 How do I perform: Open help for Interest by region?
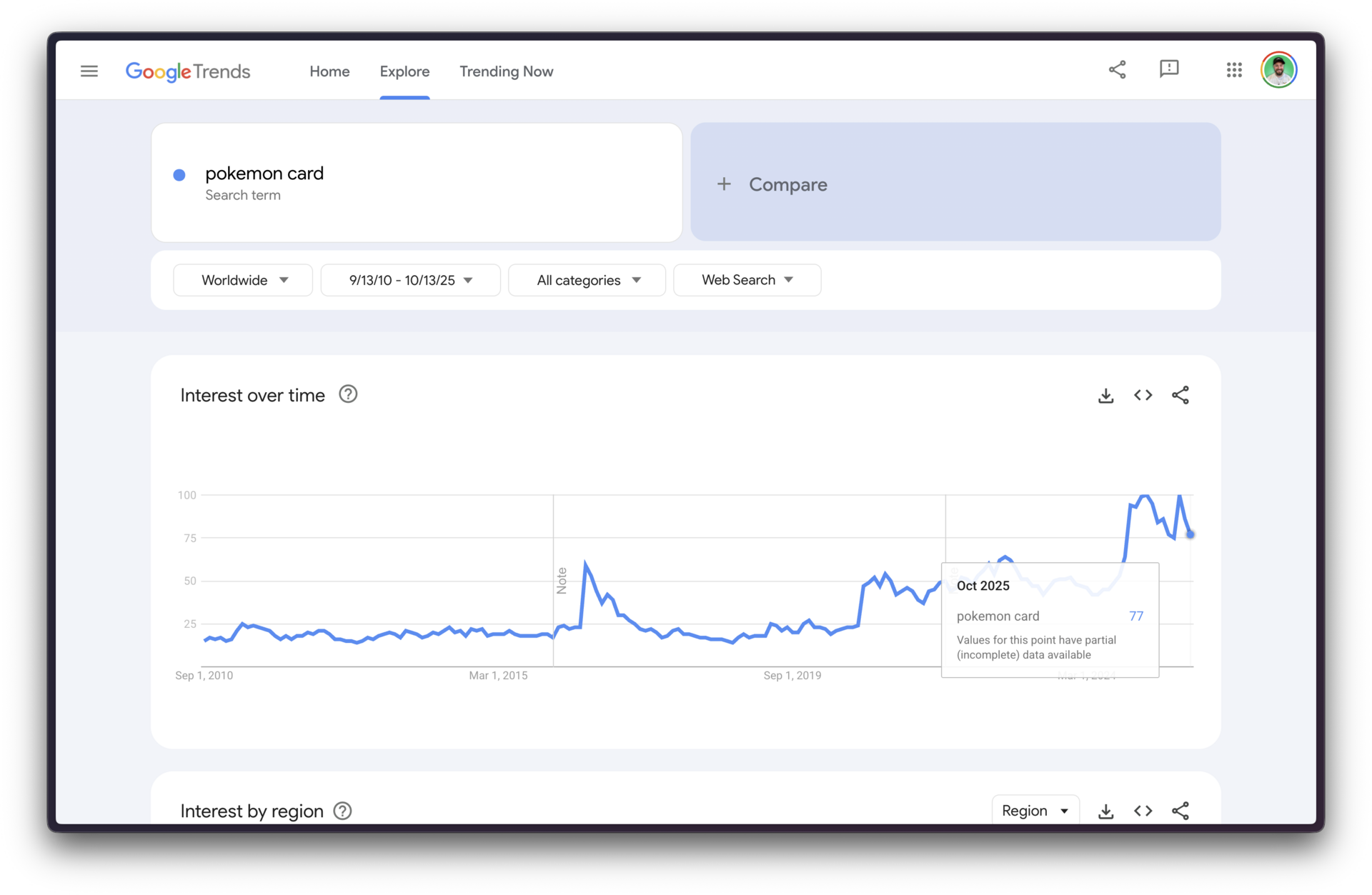[342, 811]
